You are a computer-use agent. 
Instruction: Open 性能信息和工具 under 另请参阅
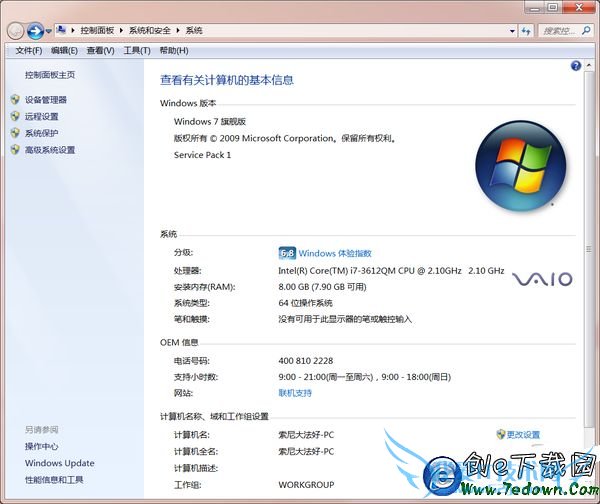coord(54,480)
